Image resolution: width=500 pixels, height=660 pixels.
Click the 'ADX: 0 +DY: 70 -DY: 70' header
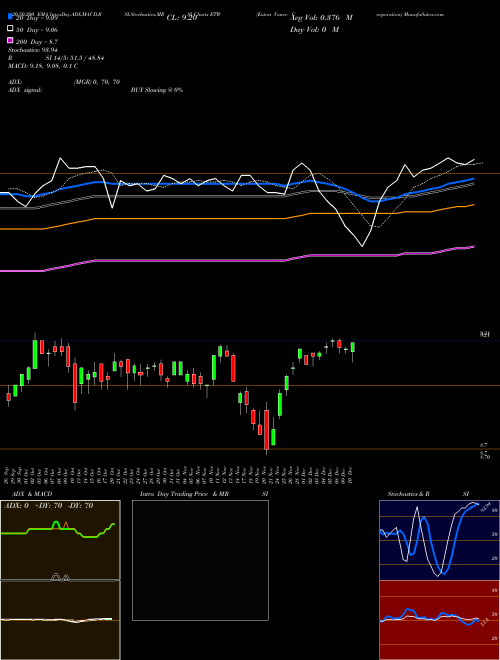[x=48, y=506]
